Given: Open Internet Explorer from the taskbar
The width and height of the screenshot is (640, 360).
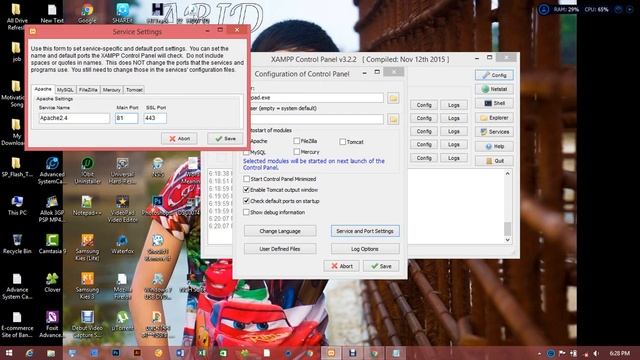Looking at the screenshot, I should 29,353.
